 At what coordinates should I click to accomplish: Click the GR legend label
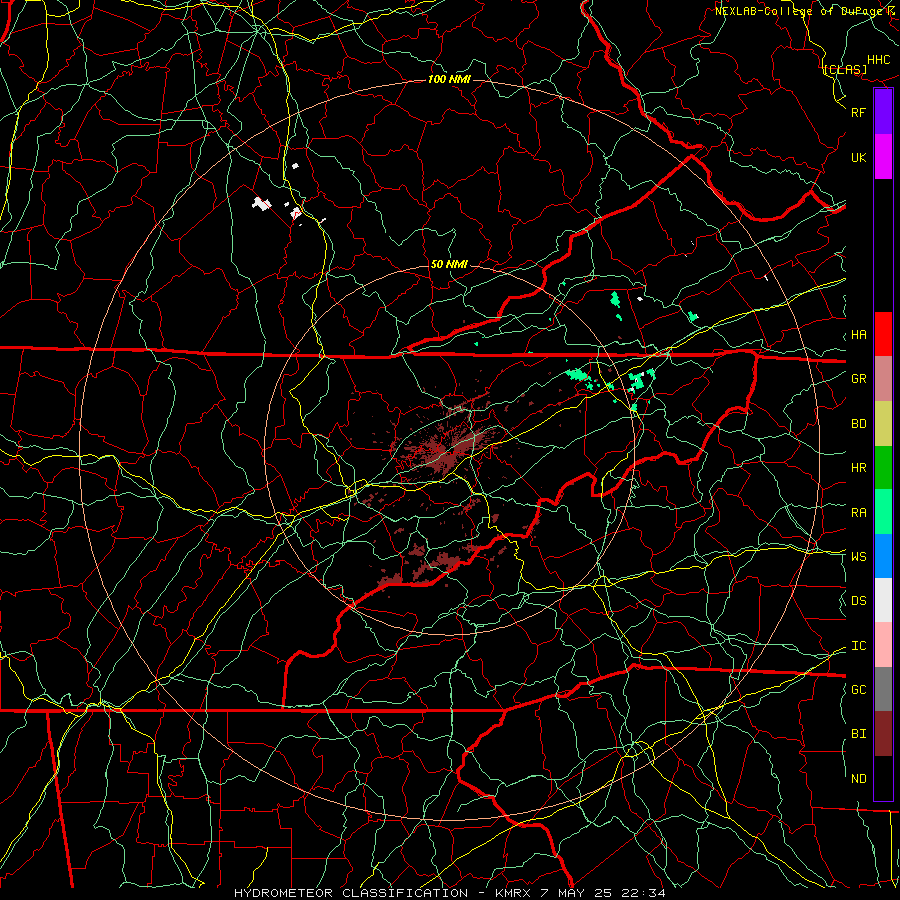tap(859, 379)
